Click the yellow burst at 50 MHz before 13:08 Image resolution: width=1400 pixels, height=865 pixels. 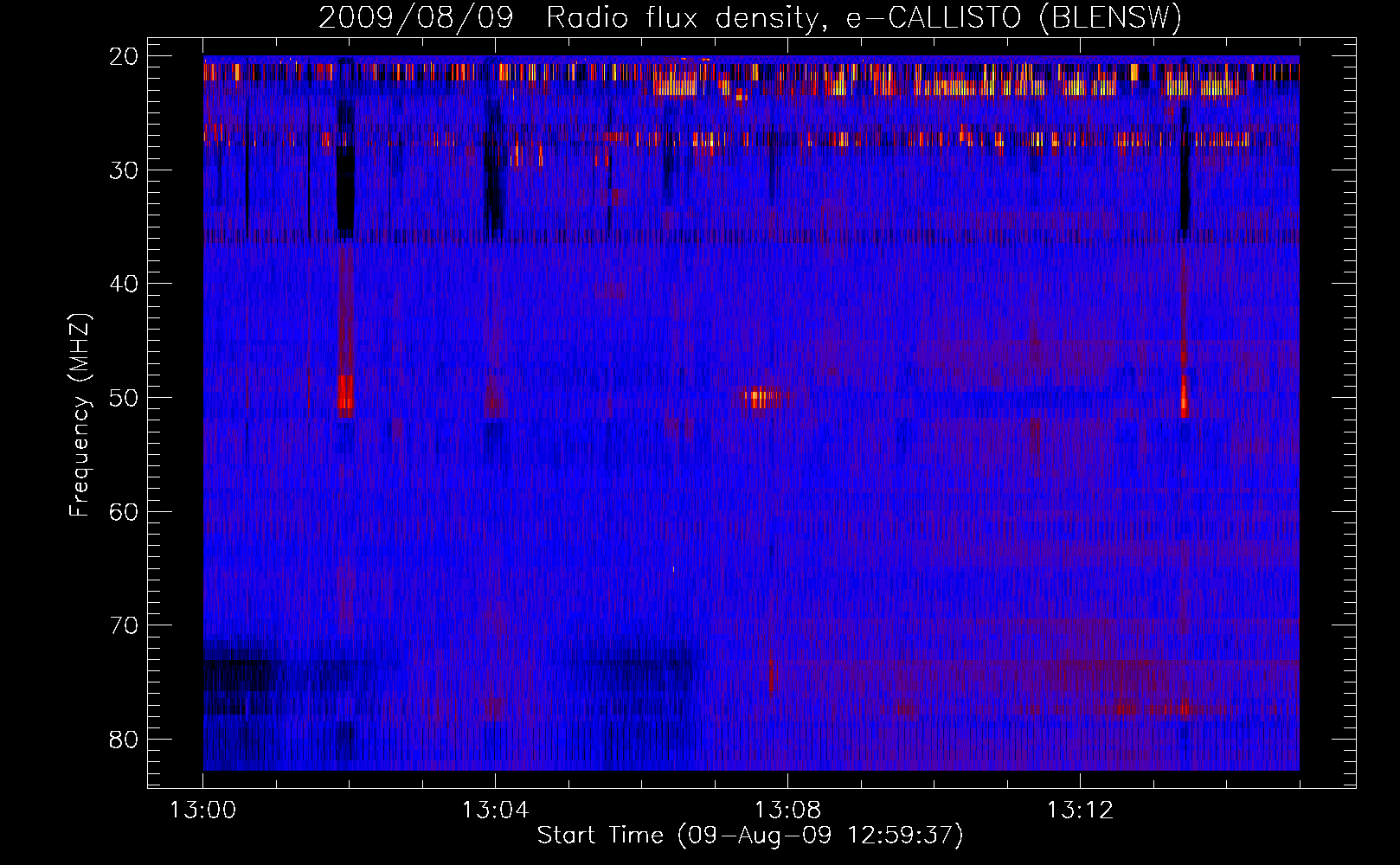[x=759, y=398]
